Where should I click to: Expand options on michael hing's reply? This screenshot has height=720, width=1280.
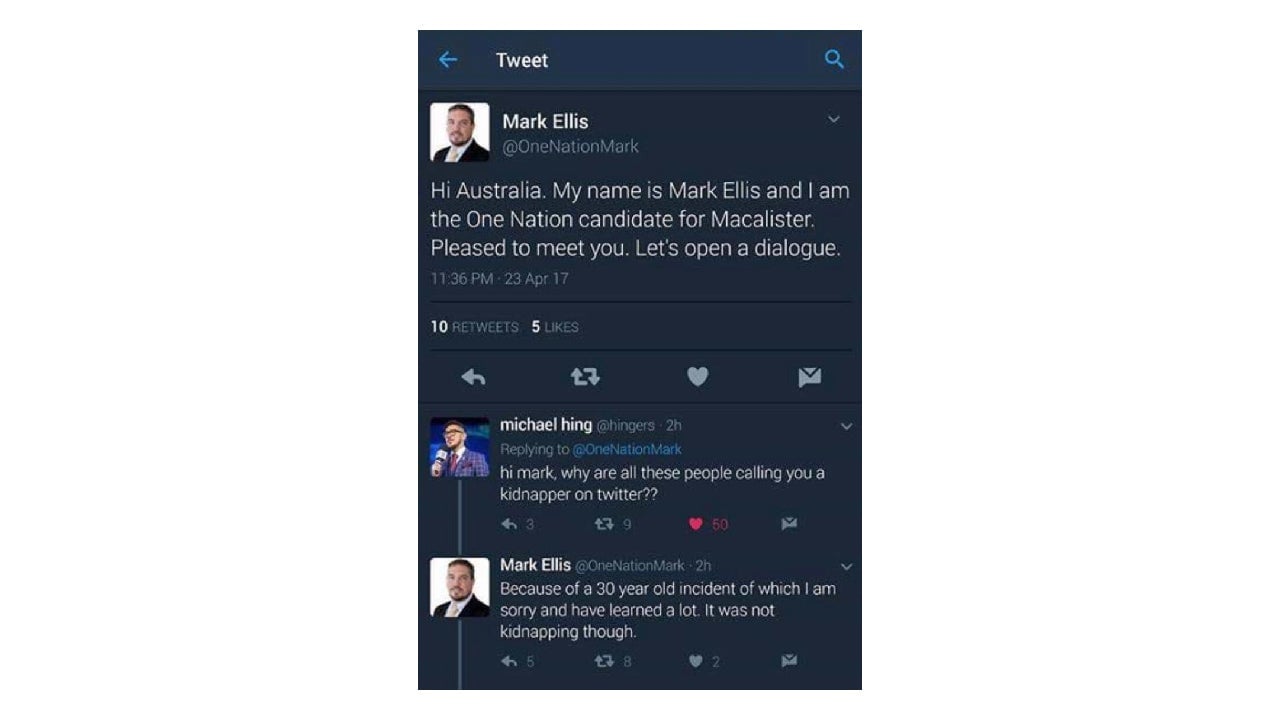point(847,425)
